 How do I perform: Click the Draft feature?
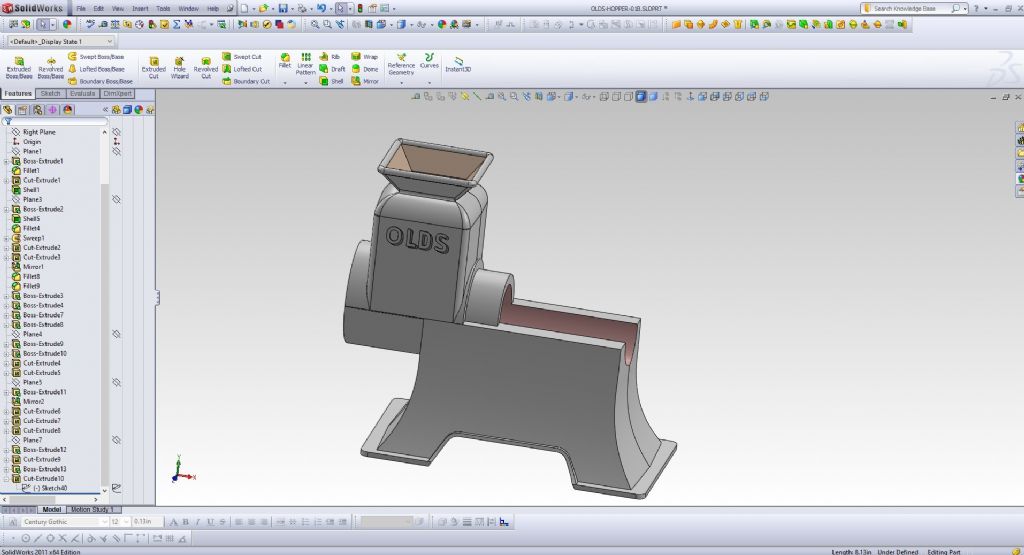tap(332, 69)
